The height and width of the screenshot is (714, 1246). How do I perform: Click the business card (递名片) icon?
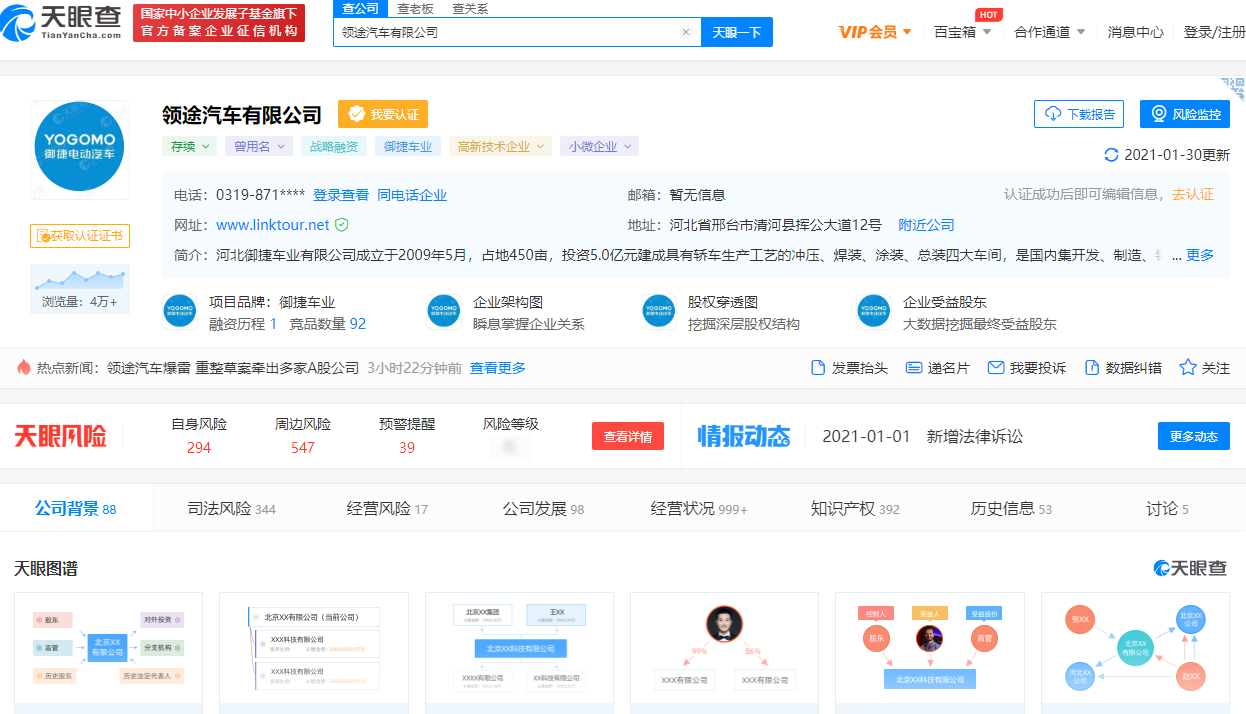(x=913, y=368)
